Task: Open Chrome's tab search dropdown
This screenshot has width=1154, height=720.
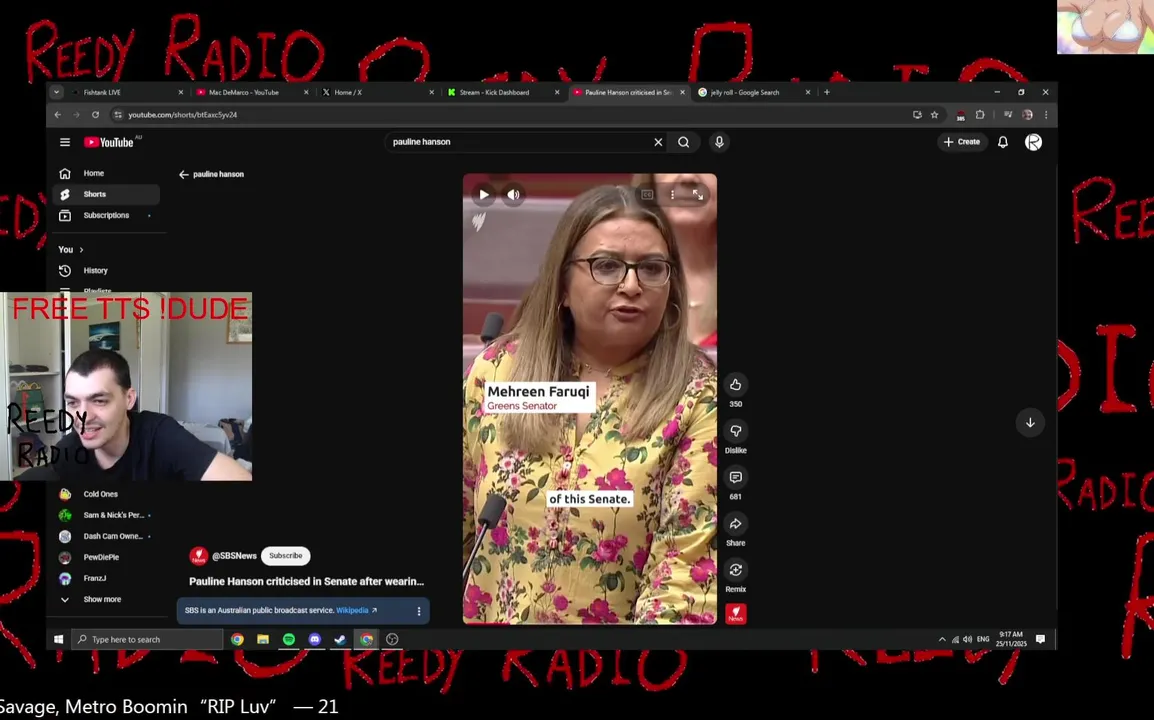Action: tap(56, 92)
